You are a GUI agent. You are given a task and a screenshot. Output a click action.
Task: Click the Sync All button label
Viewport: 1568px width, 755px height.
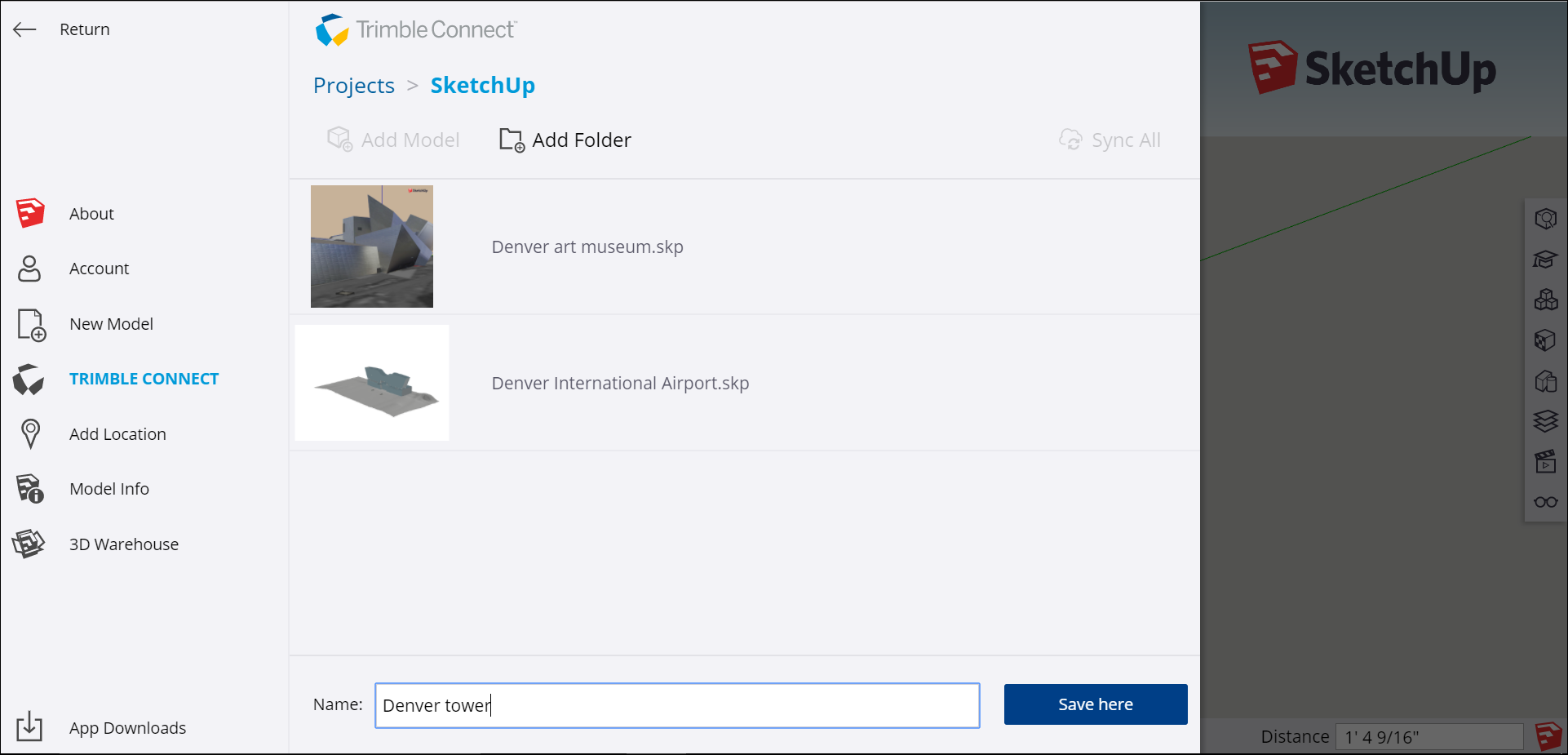pyautogui.click(x=1126, y=140)
